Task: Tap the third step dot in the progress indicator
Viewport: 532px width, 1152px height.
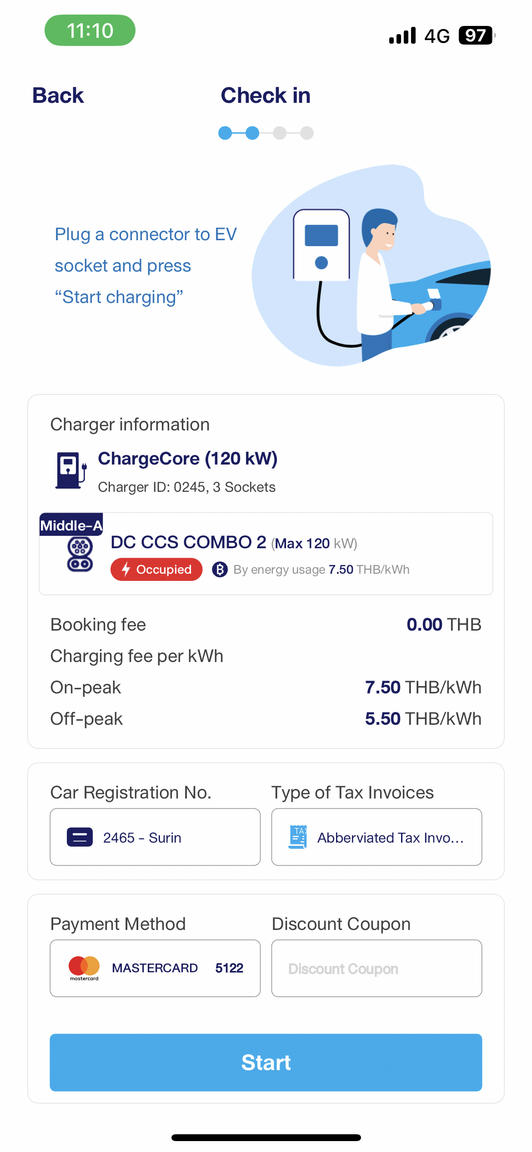Action: click(279, 133)
